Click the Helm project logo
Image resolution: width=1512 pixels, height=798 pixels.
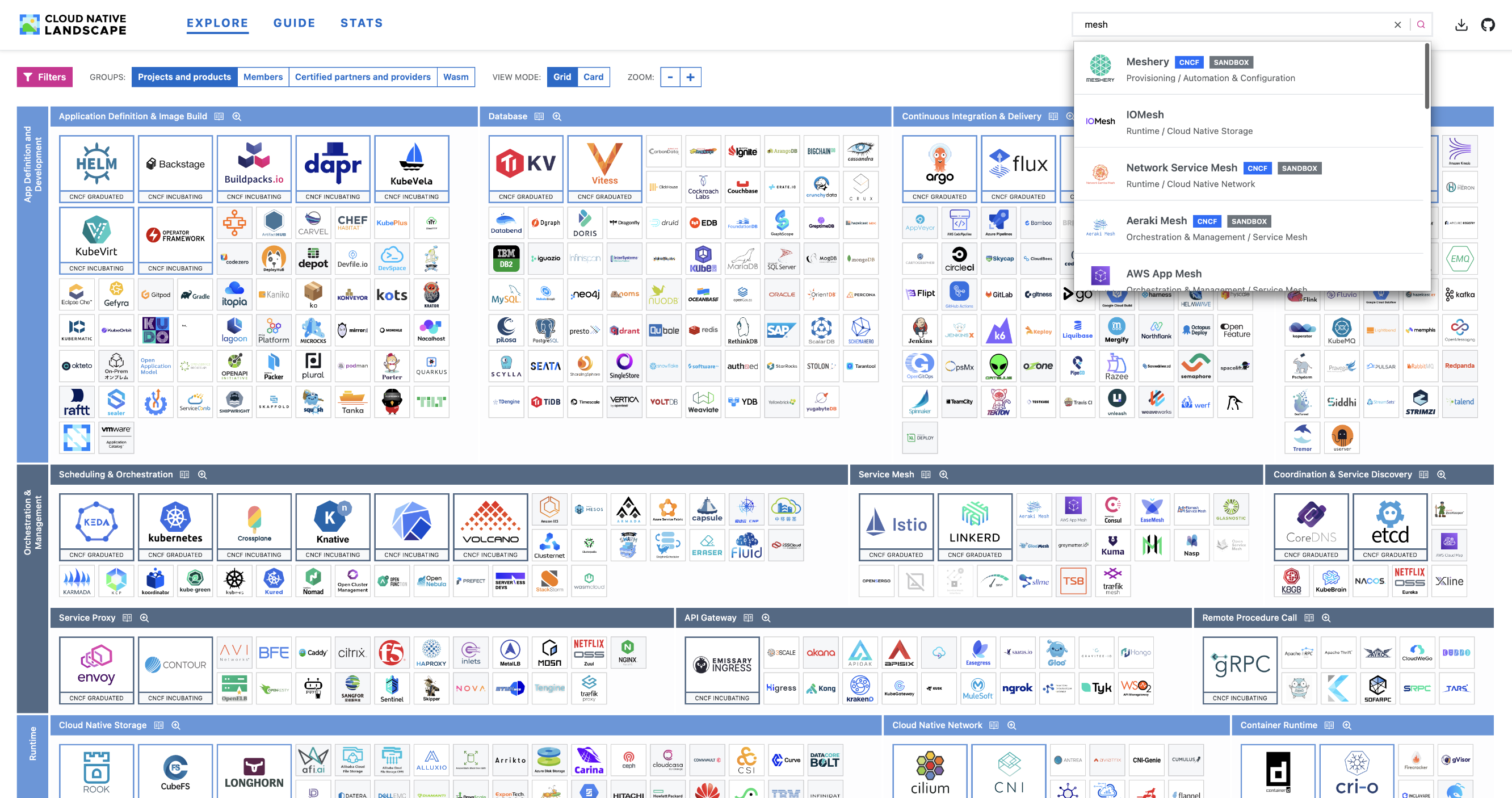click(96, 163)
